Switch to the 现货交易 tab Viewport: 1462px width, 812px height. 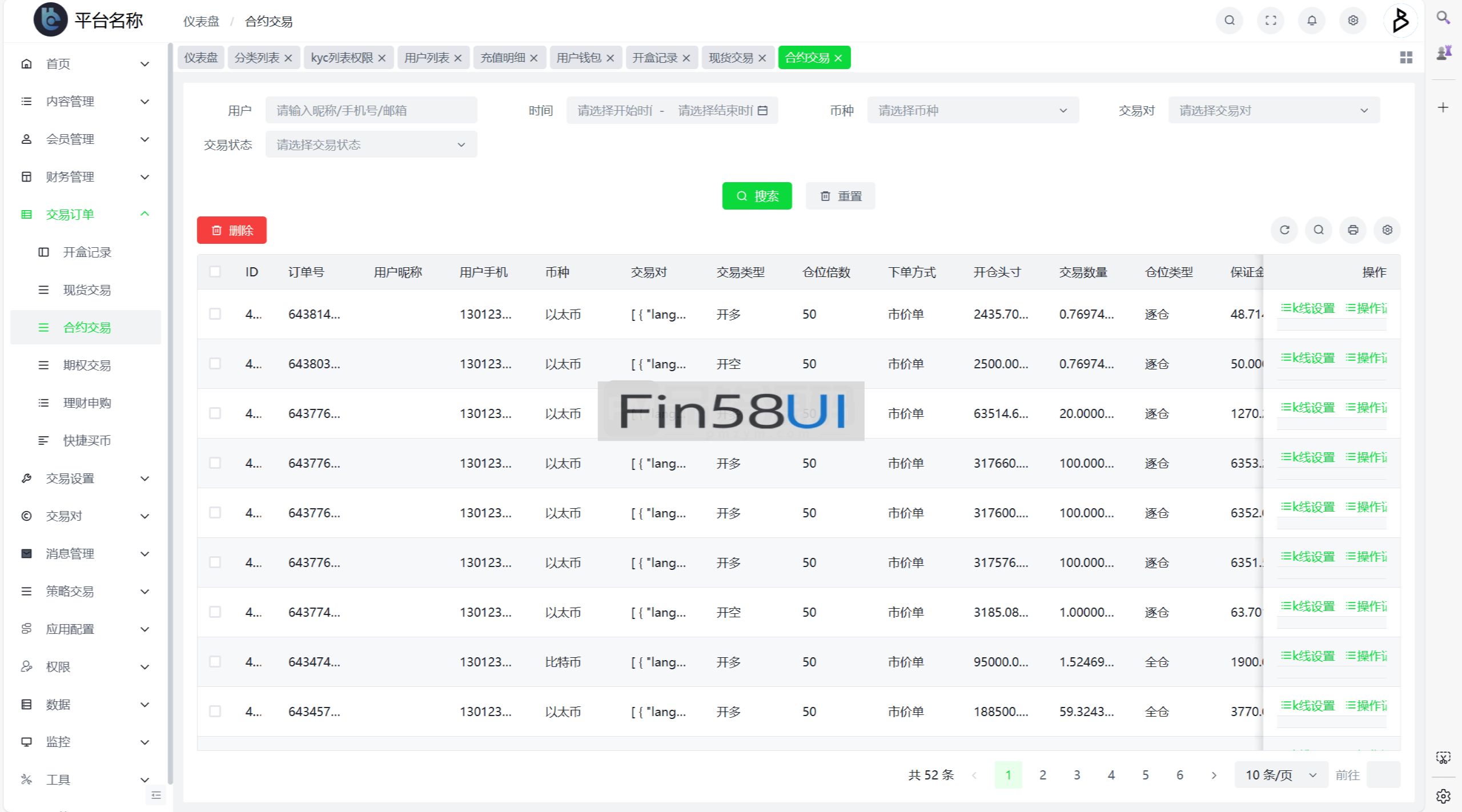(x=730, y=58)
